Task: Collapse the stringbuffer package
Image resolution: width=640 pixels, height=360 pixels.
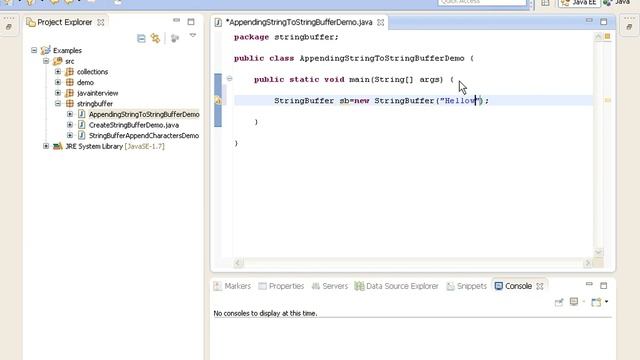Action: click(x=58, y=103)
